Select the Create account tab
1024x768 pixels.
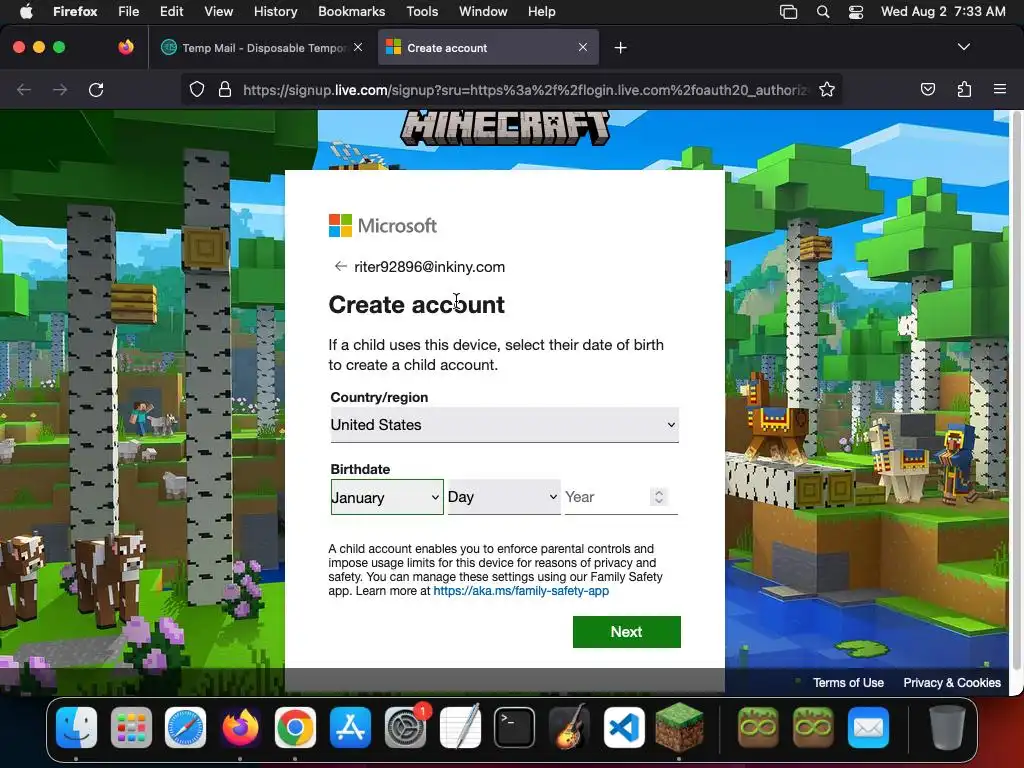click(488, 48)
